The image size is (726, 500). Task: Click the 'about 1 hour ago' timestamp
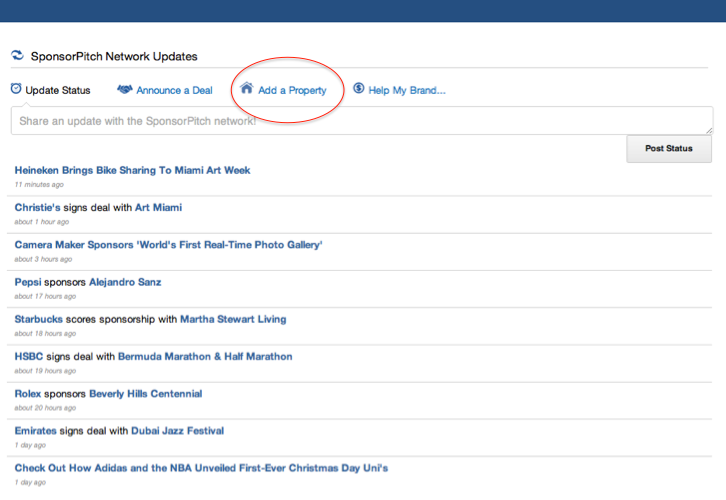42,222
